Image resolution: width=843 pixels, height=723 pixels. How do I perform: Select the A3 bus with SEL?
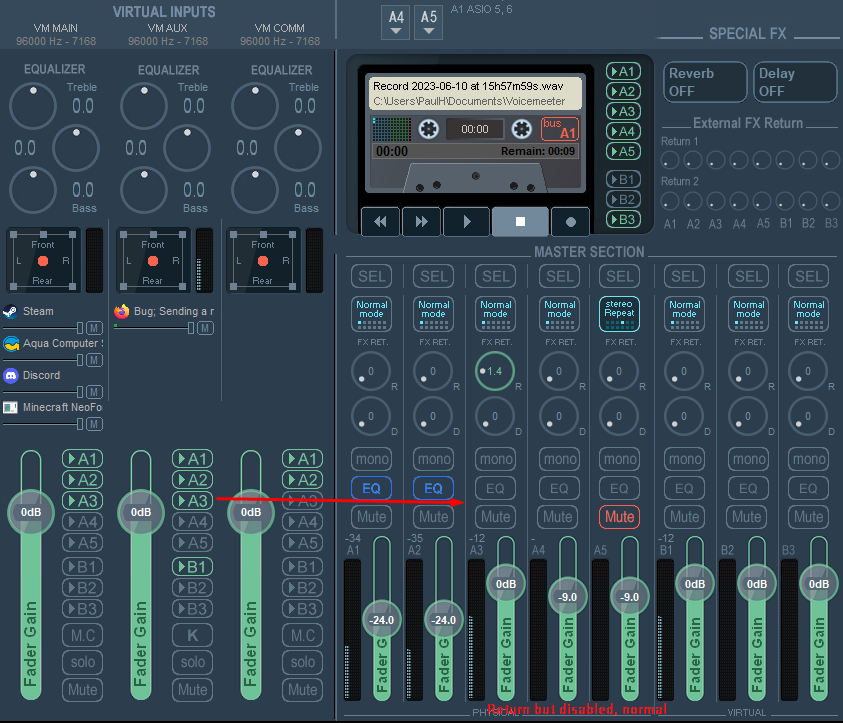pyautogui.click(x=495, y=276)
